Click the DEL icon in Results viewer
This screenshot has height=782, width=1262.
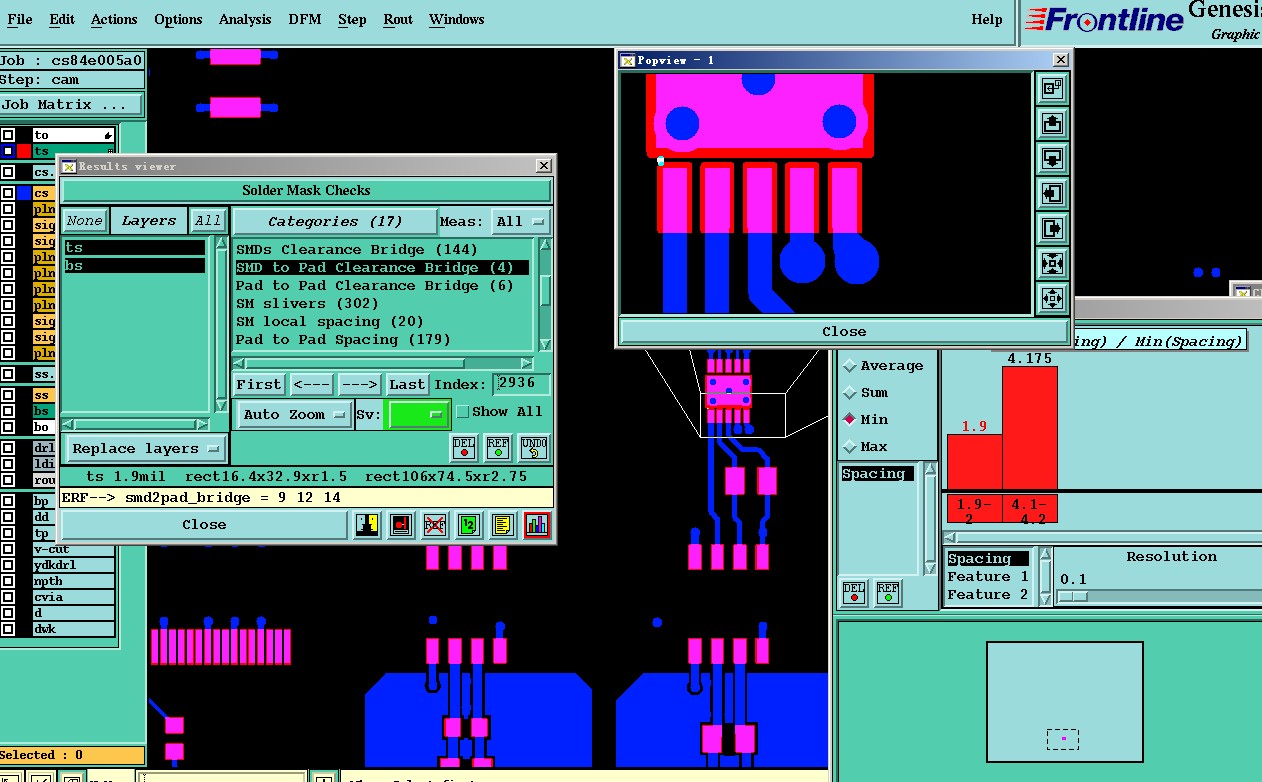464,446
